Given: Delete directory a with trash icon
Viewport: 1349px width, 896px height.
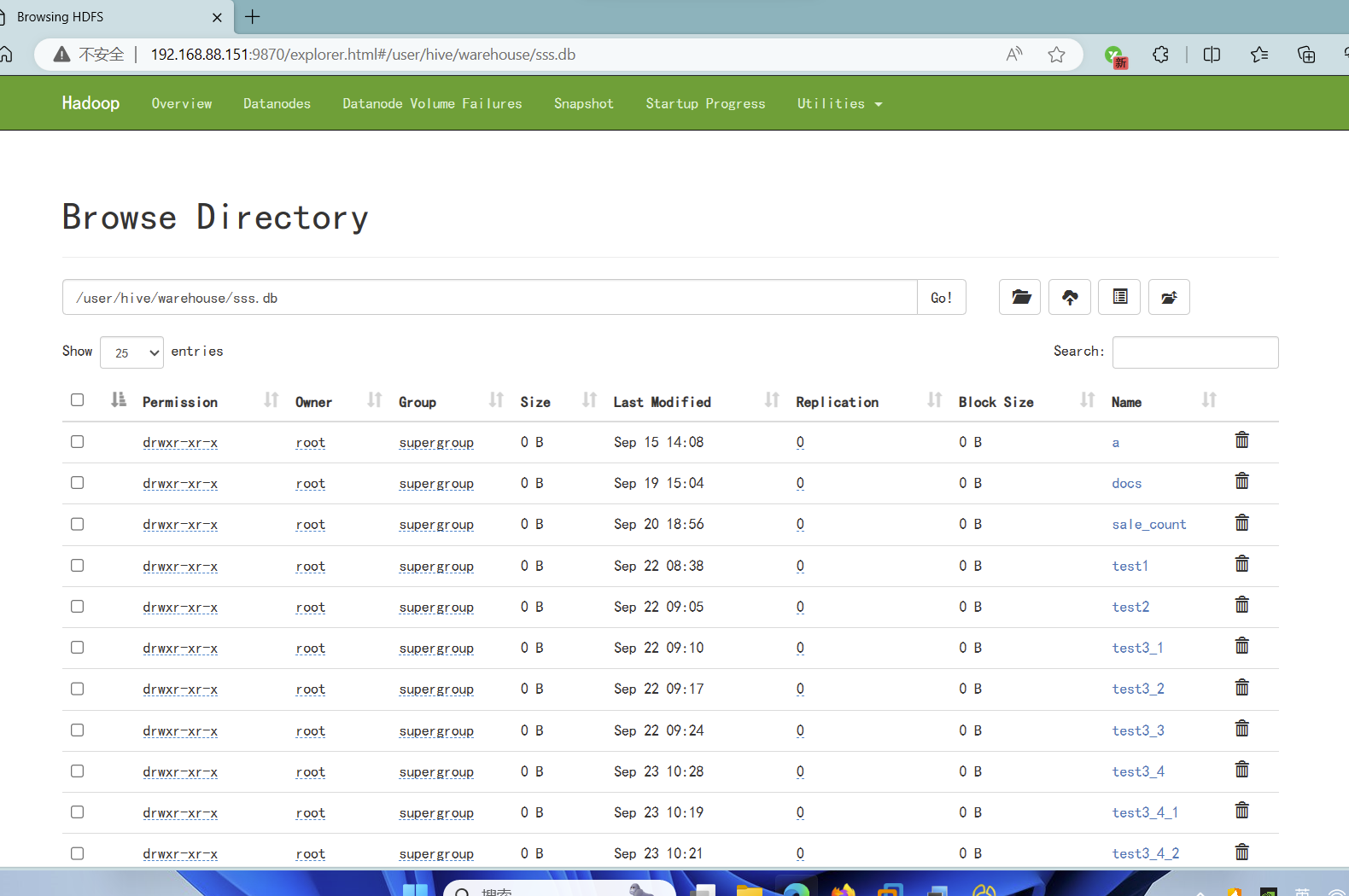Looking at the screenshot, I should pyautogui.click(x=1242, y=440).
